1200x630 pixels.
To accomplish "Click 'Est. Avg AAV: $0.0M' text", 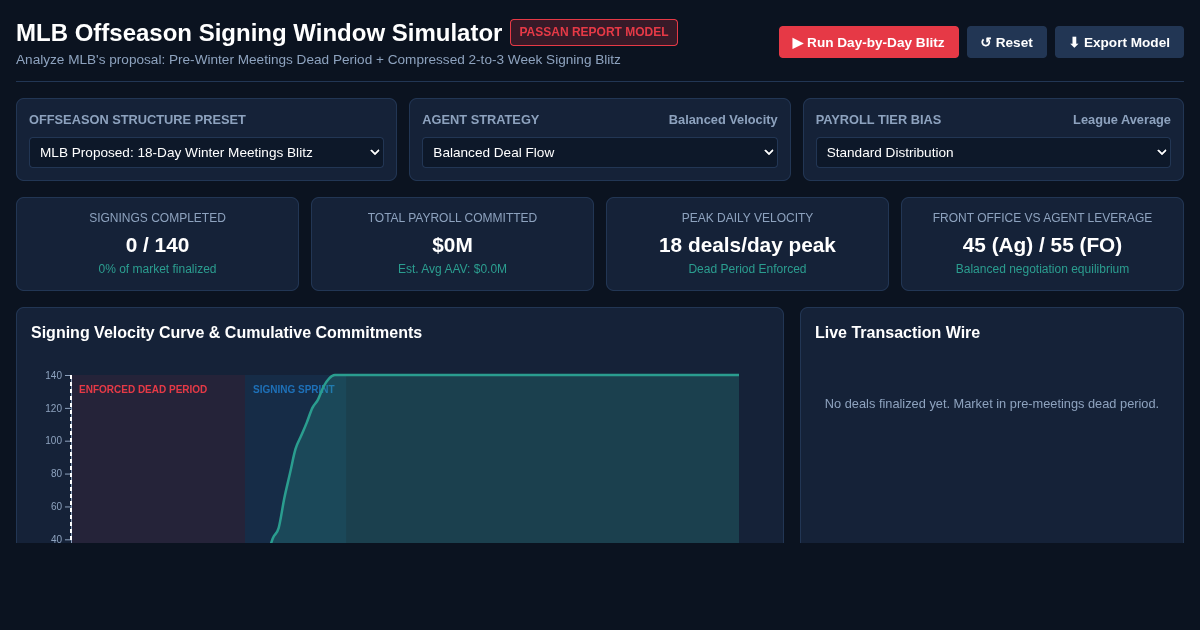I will tap(452, 269).
